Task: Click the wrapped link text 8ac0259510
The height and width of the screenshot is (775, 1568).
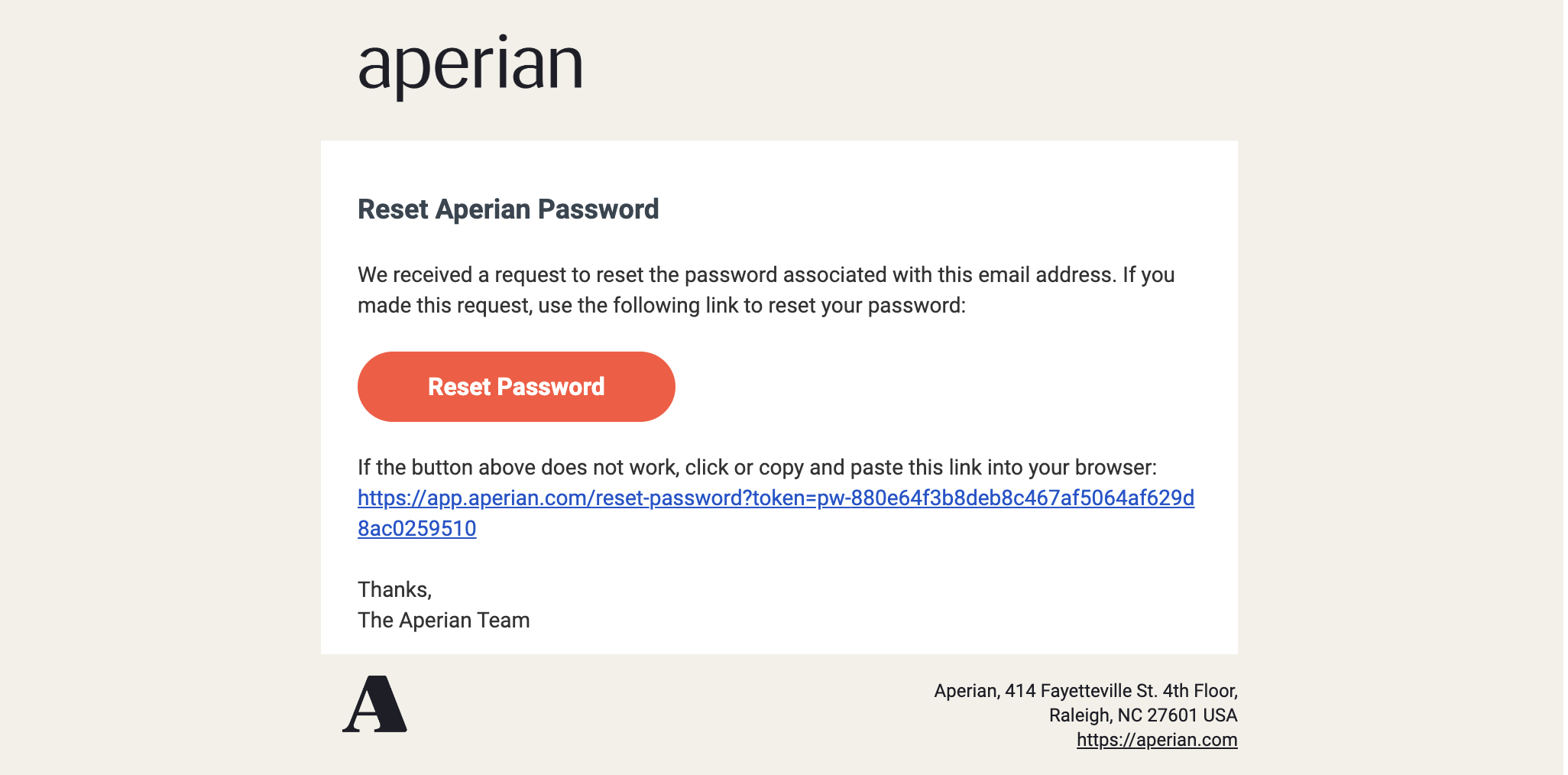Action: tap(417, 529)
